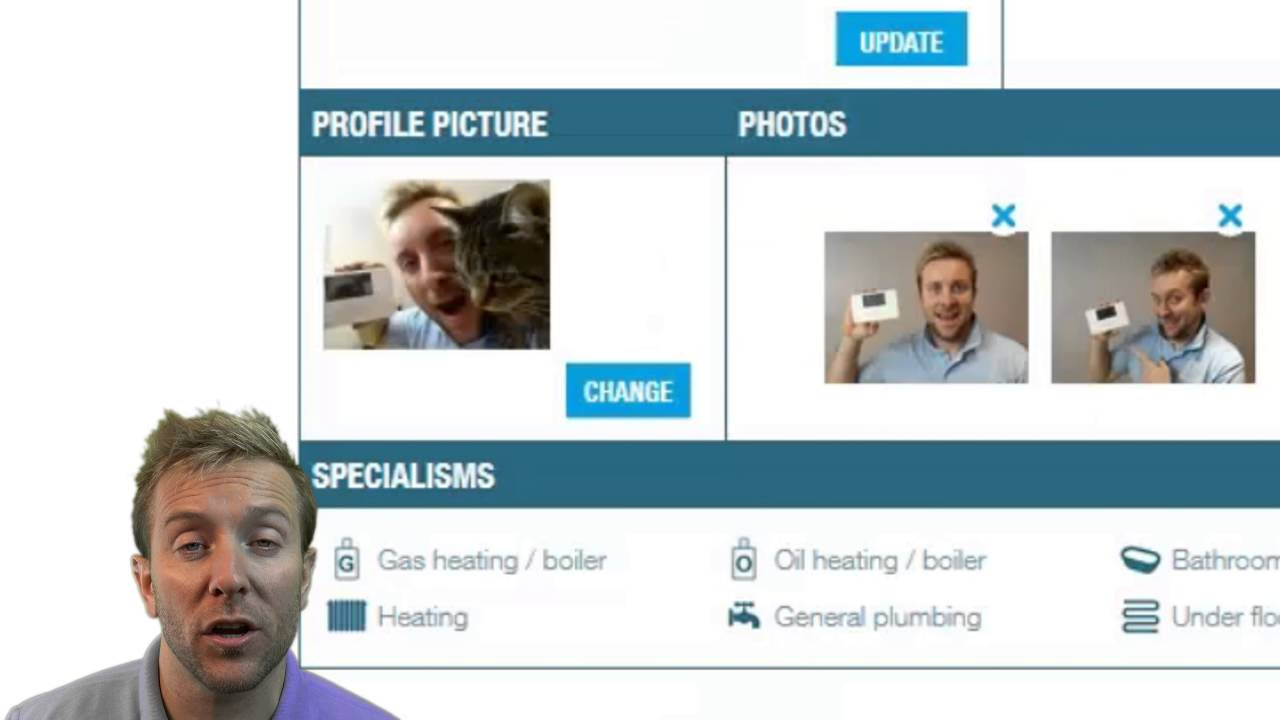Open the profile picture with the cat
Screen dimensions: 1280x720
click(x=436, y=264)
